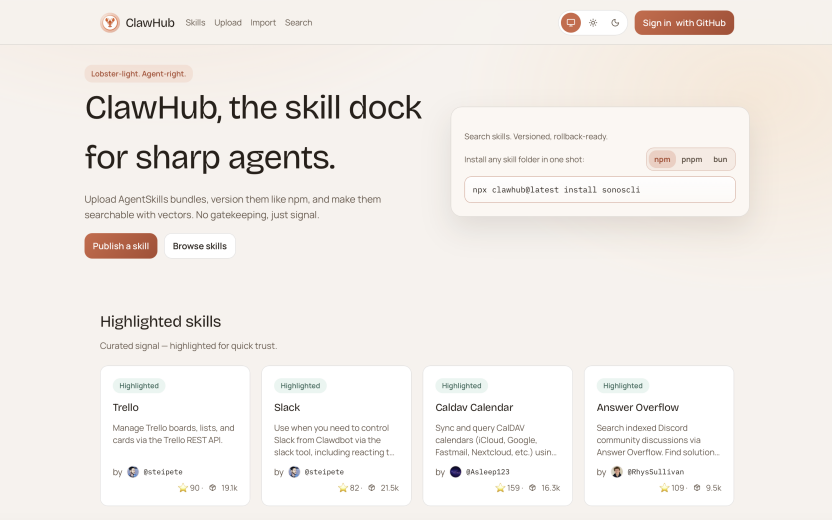Viewport: 832px width, 520px height.
Task: Click RhysSullivan avatar on Answer Overflow card
Action: (617, 472)
